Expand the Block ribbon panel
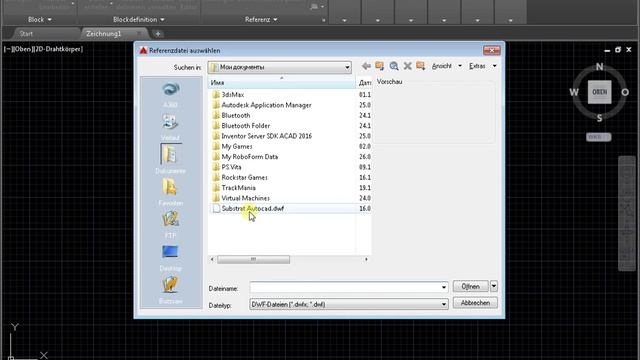Image resolution: width=640 pixels, height=360 pixels. [x=40, y=20]
